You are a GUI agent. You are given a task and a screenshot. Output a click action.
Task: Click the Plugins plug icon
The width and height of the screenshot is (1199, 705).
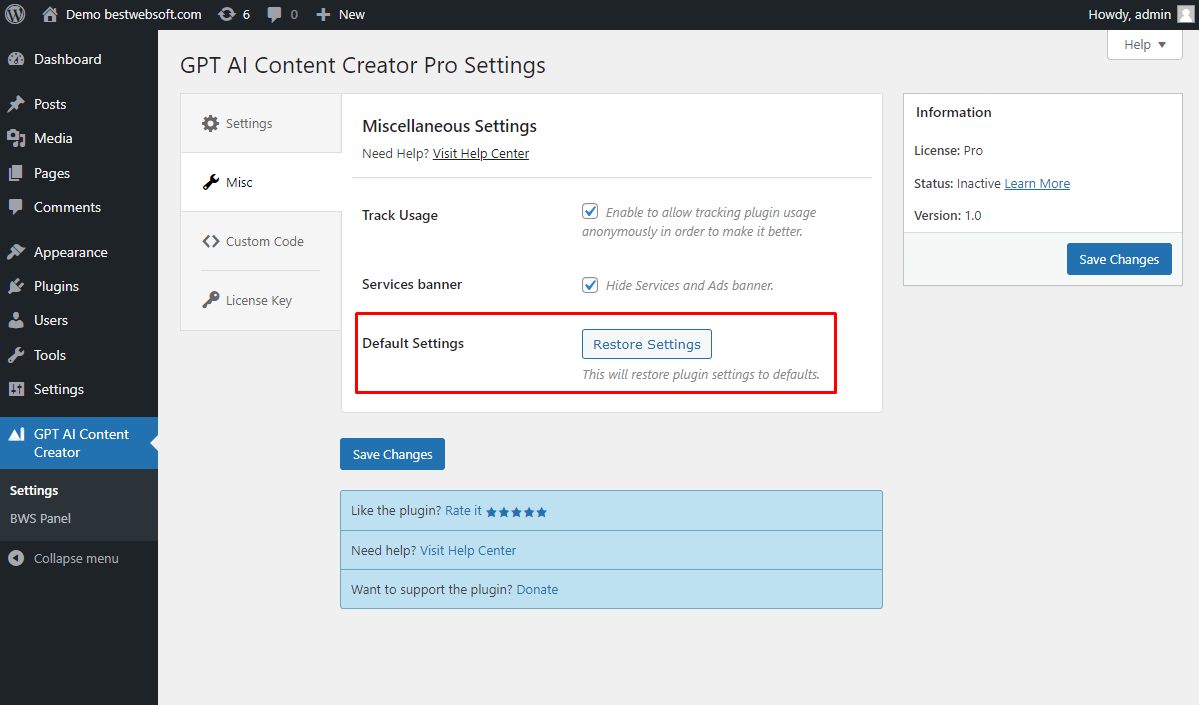(16, 286)
